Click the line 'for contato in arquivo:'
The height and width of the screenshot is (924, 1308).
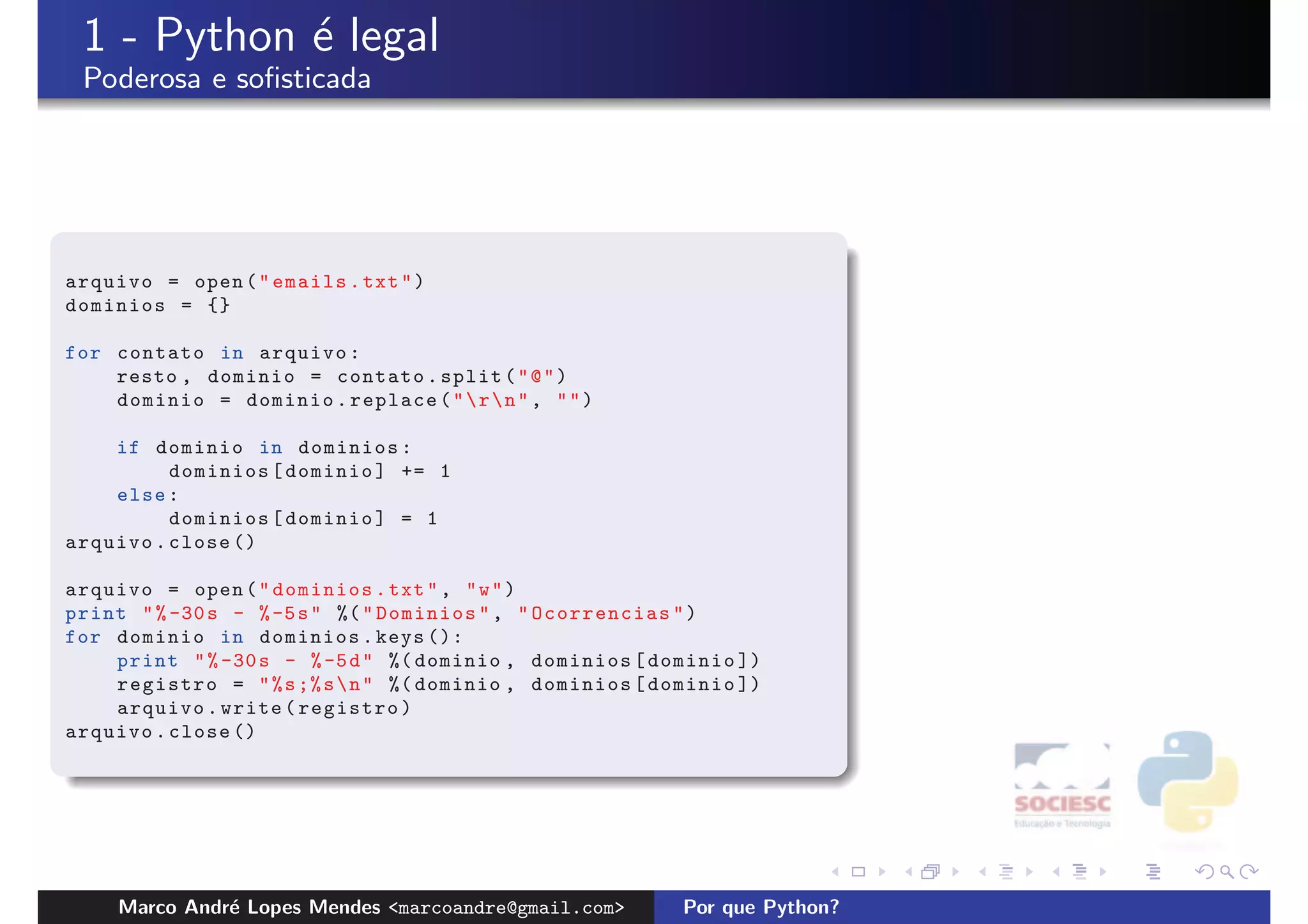(x=212, y=352)
